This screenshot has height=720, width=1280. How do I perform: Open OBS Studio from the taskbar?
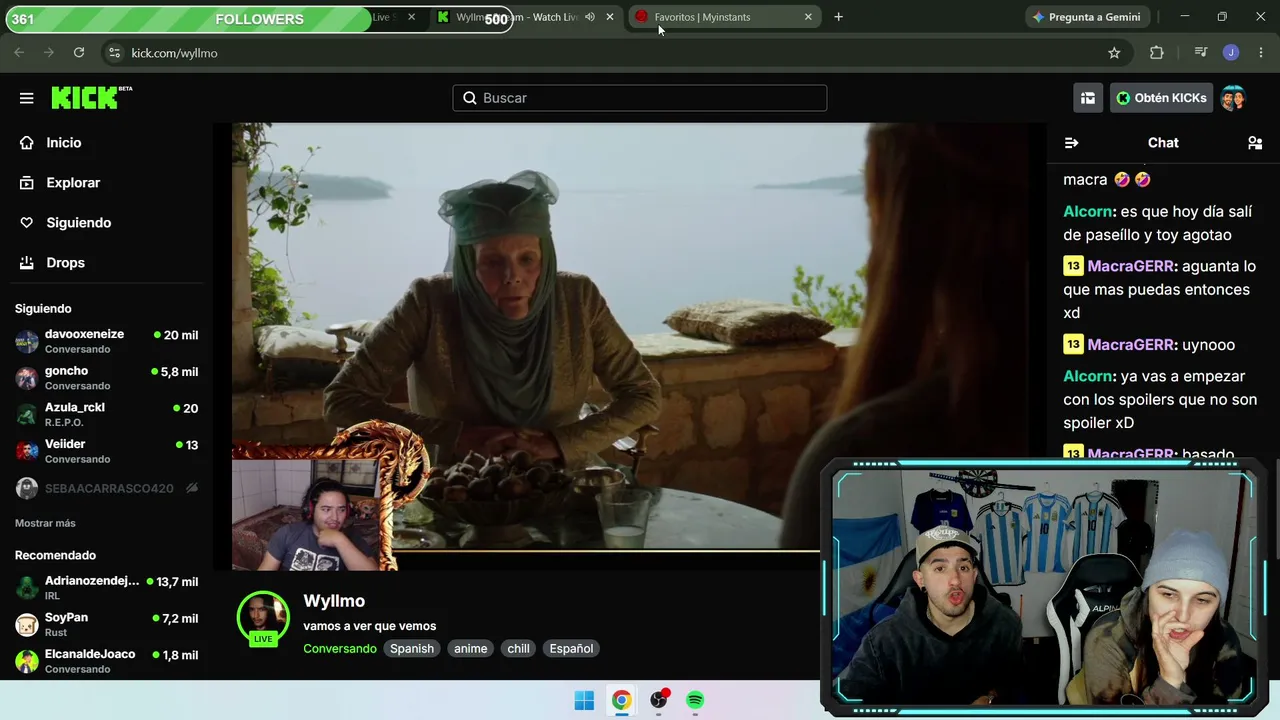658,700
